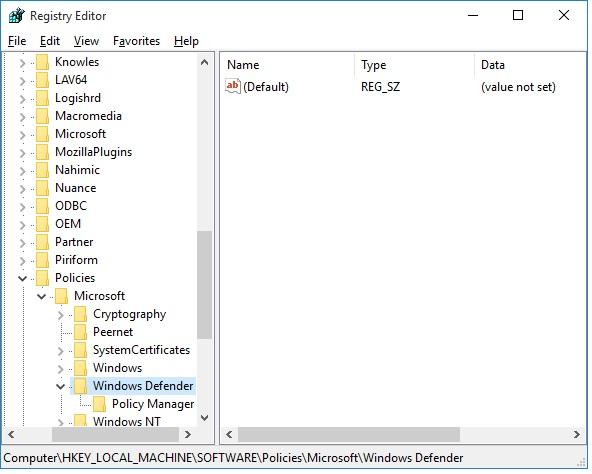Screen dimensions: 592x474
Task: Open the Favorites menu
Action: (136, 41)
